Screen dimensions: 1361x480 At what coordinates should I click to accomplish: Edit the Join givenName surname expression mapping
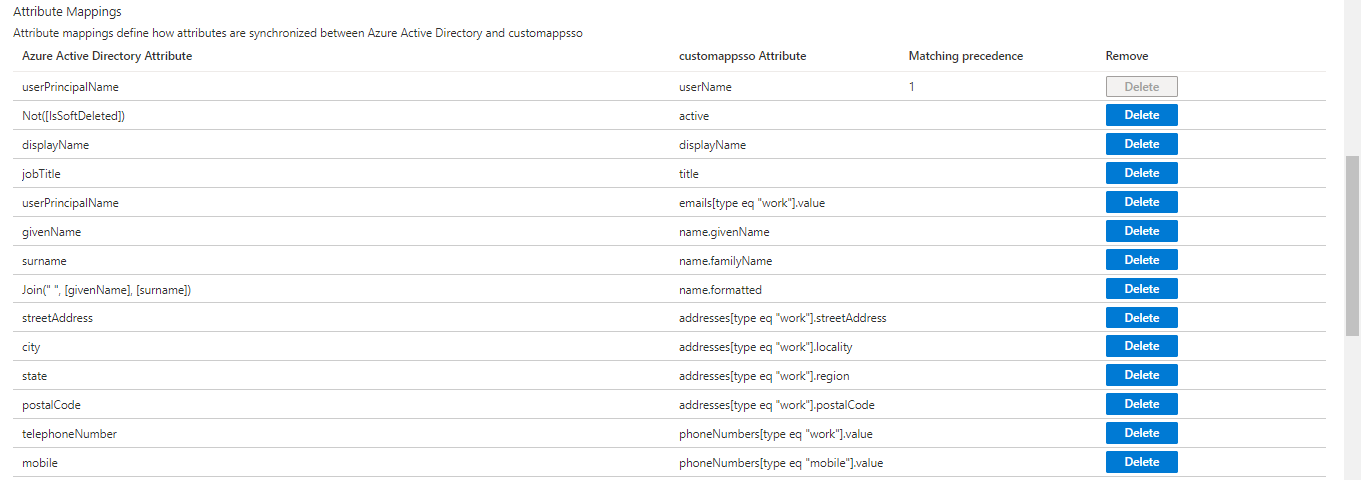[x=106, y=290]
